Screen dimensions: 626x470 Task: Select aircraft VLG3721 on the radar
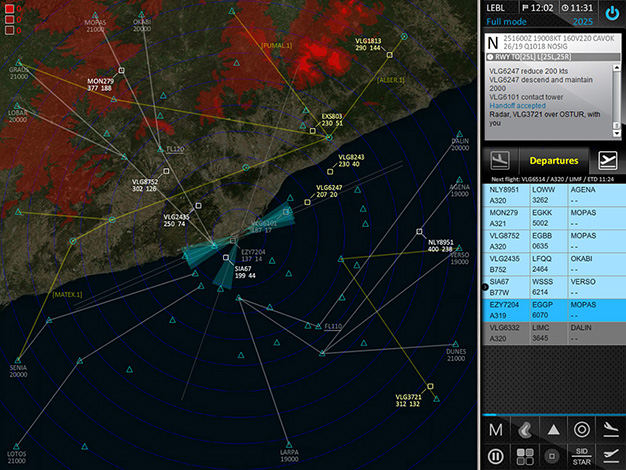coord(430,385)
